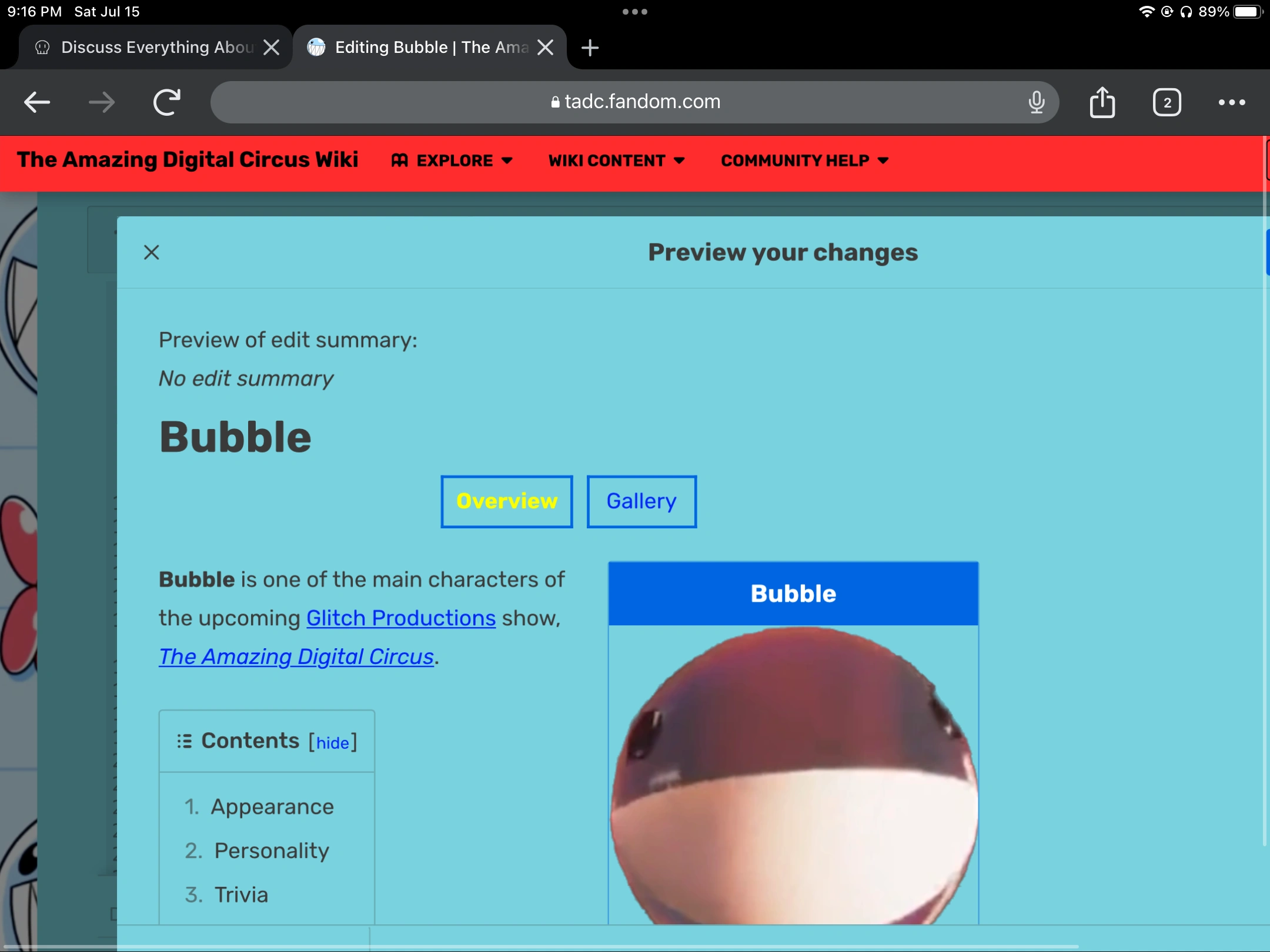Open the browser three-dot menu
Viewport: 1270px width, 952px height.
pos(1231,102)
